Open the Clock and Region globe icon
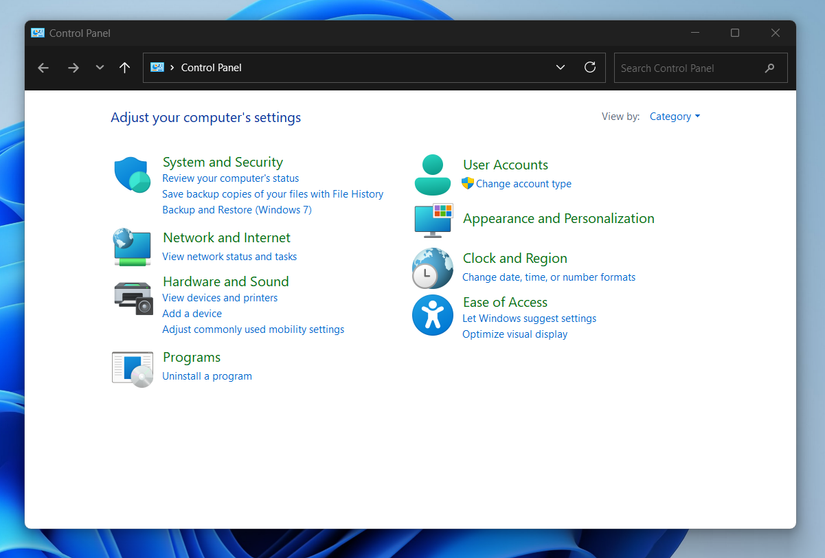This screenshot has height=558, width=825. point(432,268)
